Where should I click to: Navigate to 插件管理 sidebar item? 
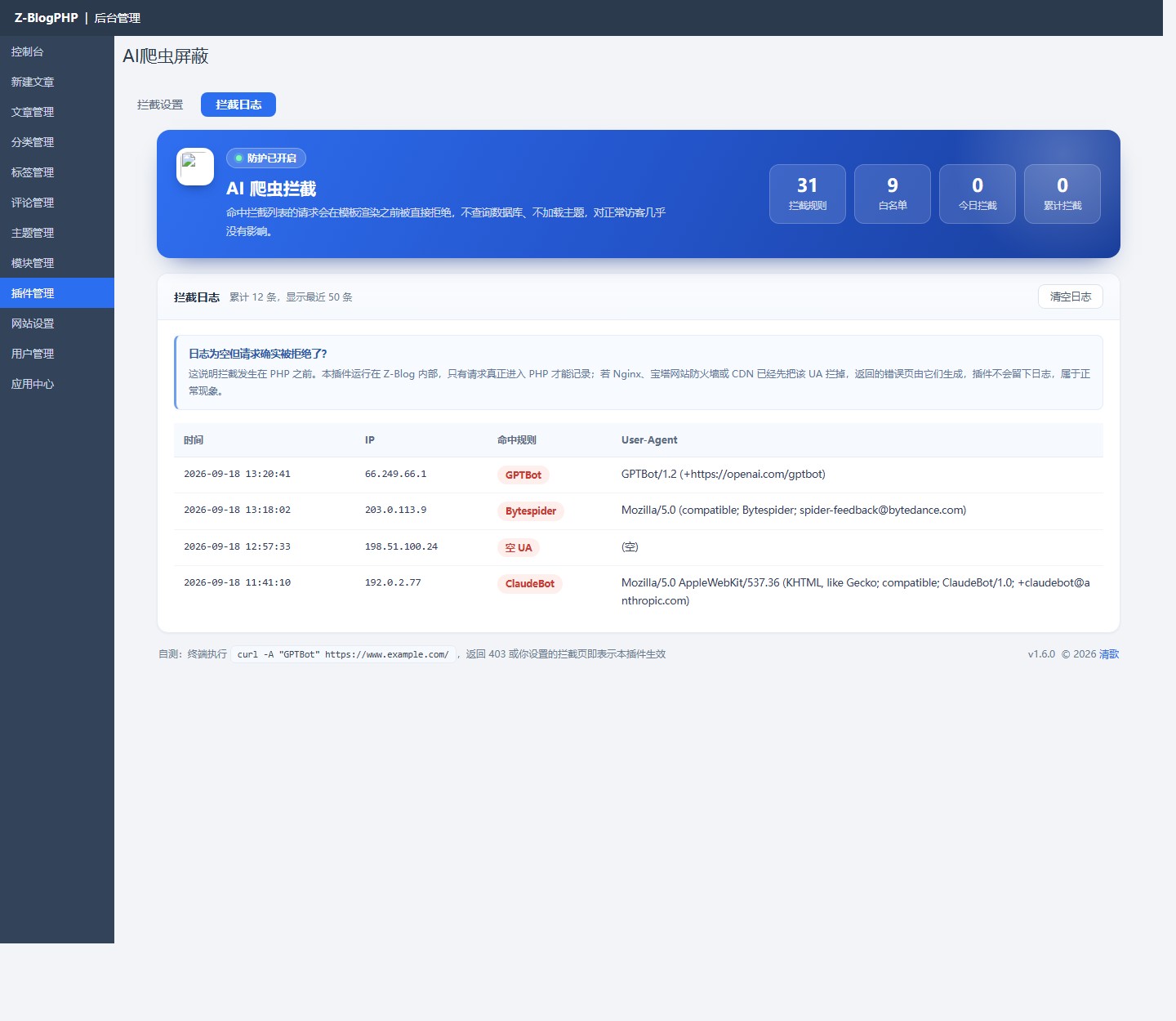[57, 293]
